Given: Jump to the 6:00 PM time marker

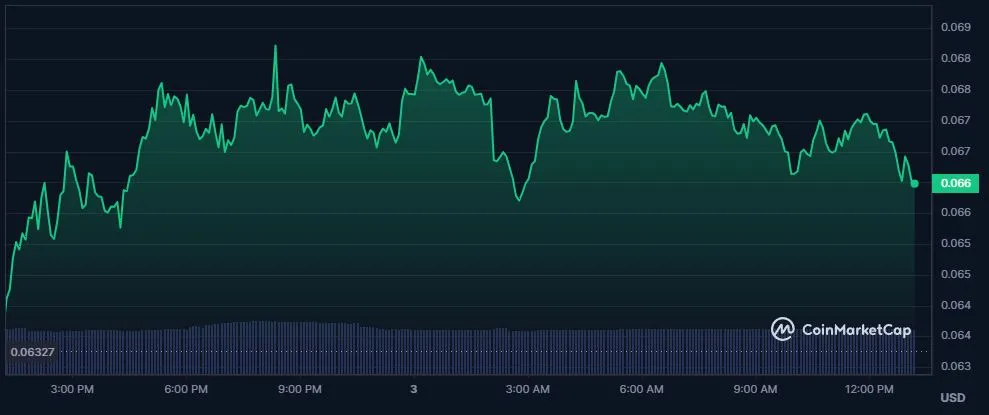Looking at the screenshot, I should (186, 388).
